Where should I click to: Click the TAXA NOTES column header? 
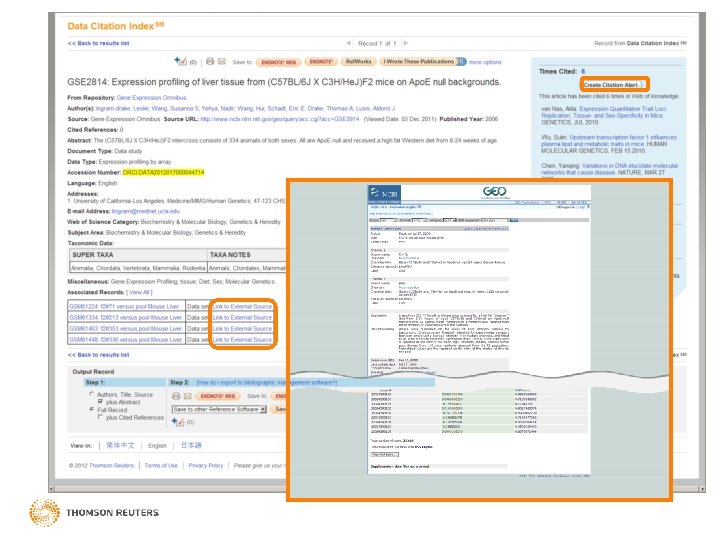(230, 255)
